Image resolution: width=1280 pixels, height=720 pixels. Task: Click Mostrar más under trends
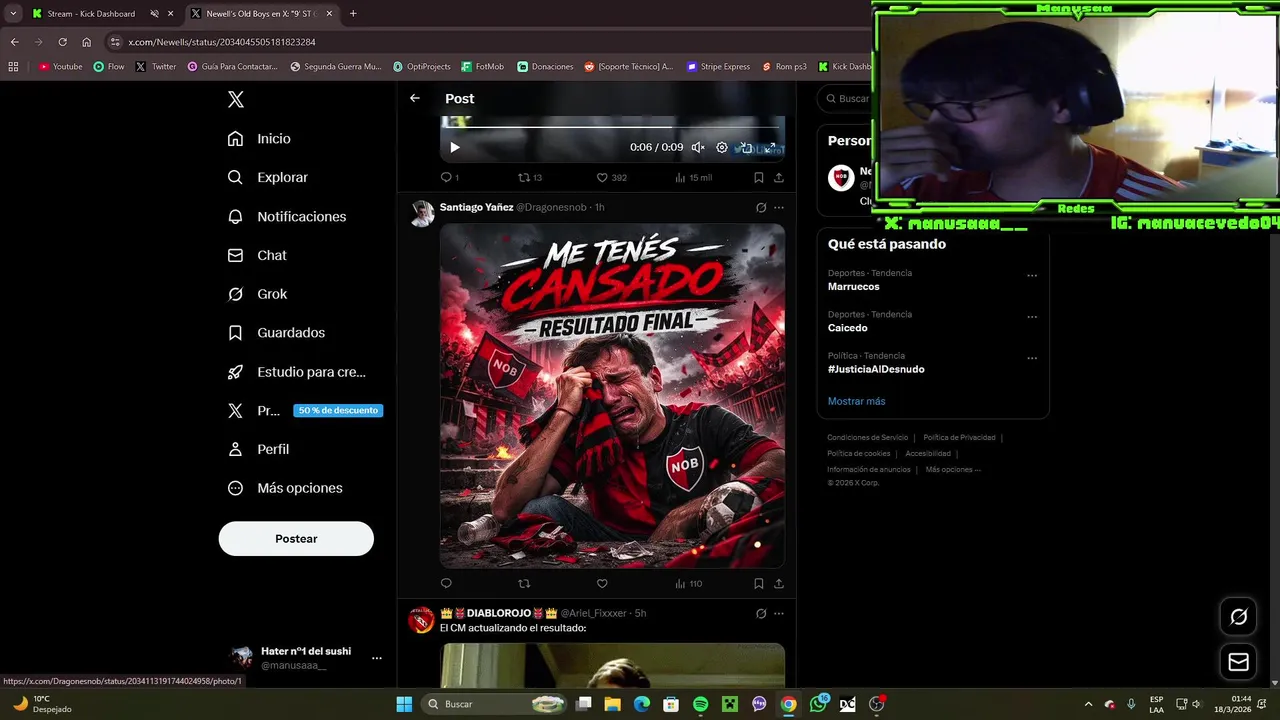pos(856,401)
